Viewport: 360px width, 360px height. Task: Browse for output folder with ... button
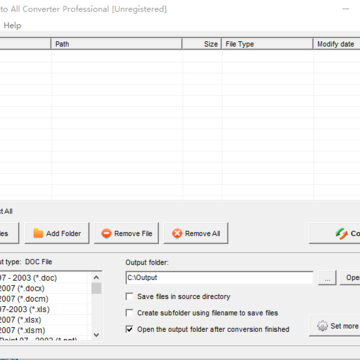click(x=327, y=278)
